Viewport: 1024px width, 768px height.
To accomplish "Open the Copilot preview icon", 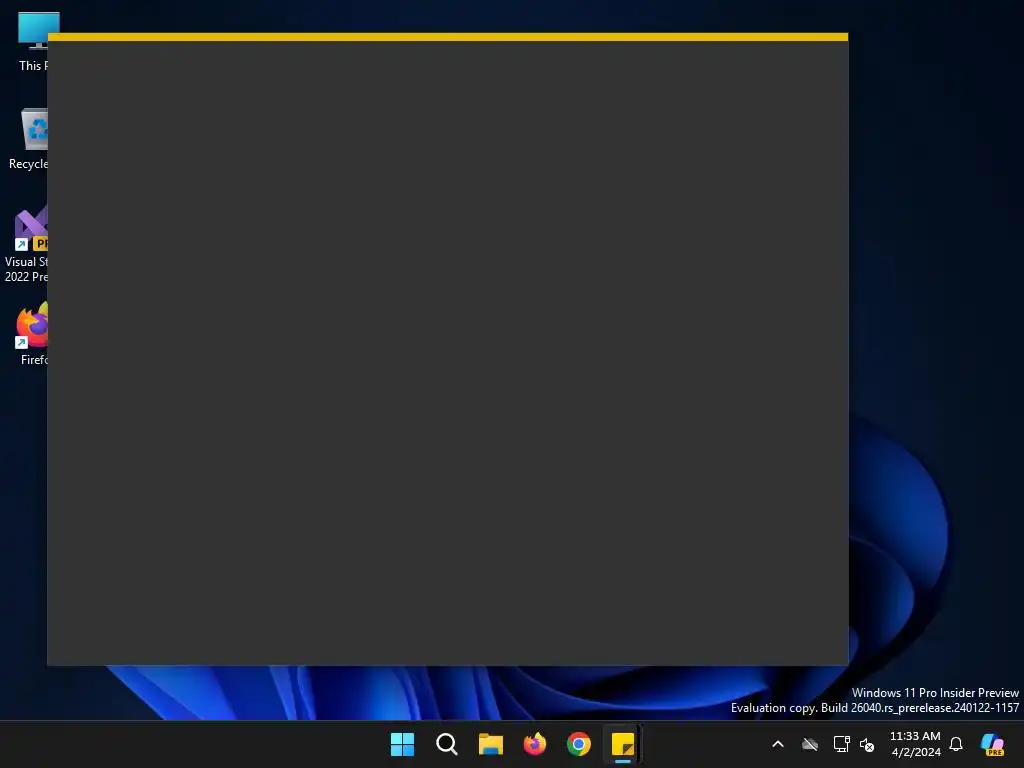I will point(992,744).
